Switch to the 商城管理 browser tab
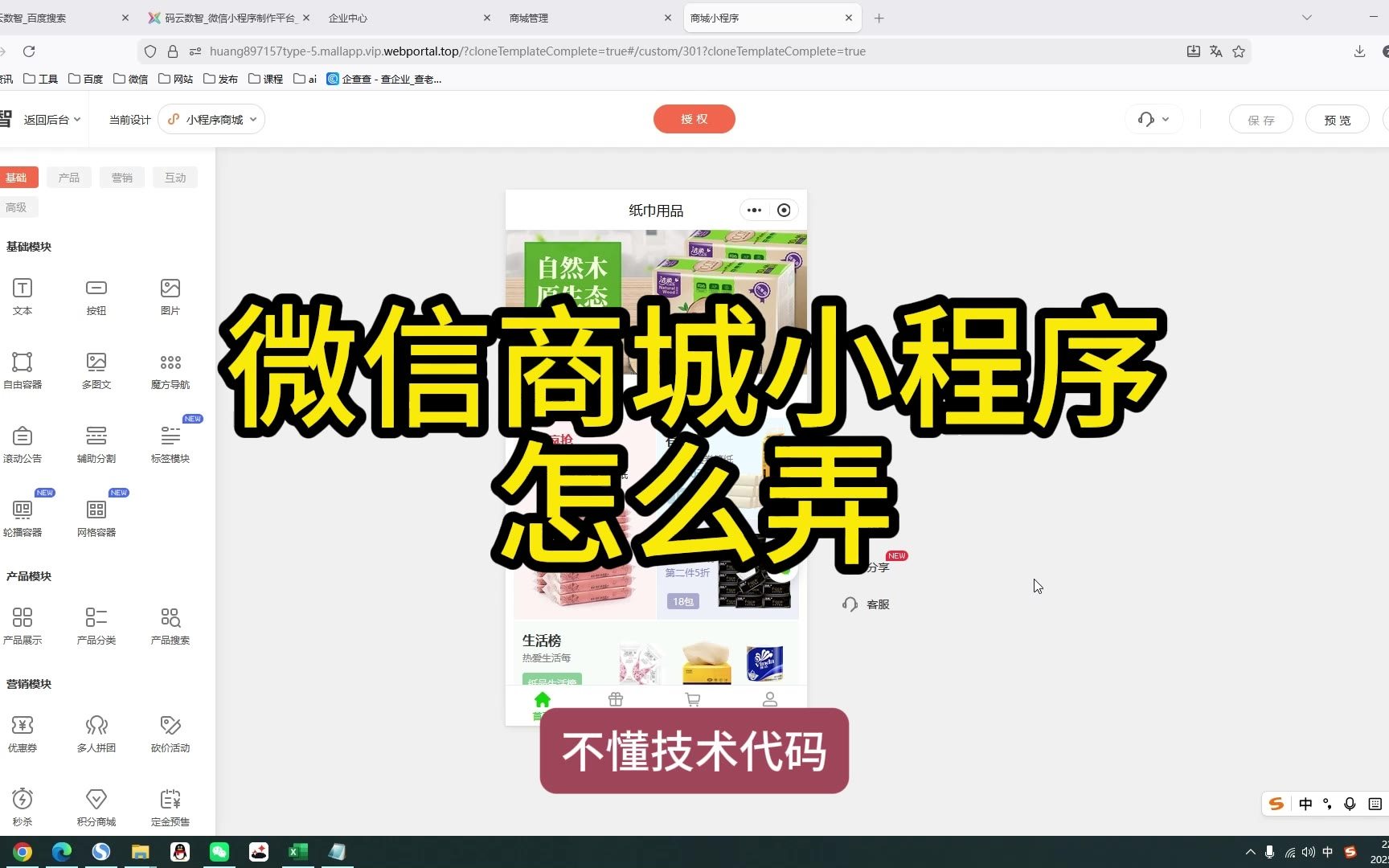Viewport: 1389px width, 868px height. tap(591, 18)
